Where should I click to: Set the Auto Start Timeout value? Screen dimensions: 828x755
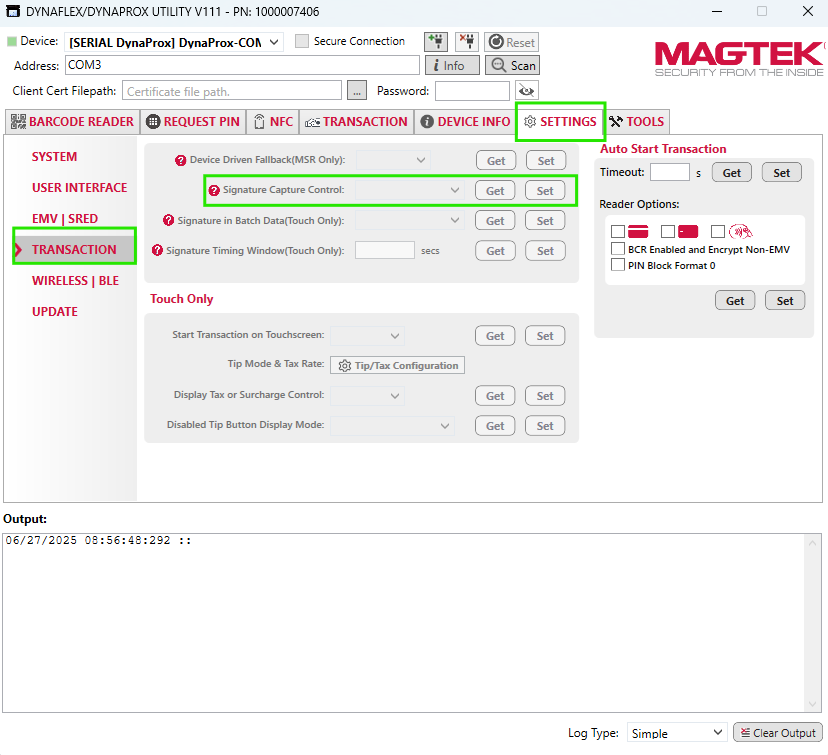[x=782, y=173]
